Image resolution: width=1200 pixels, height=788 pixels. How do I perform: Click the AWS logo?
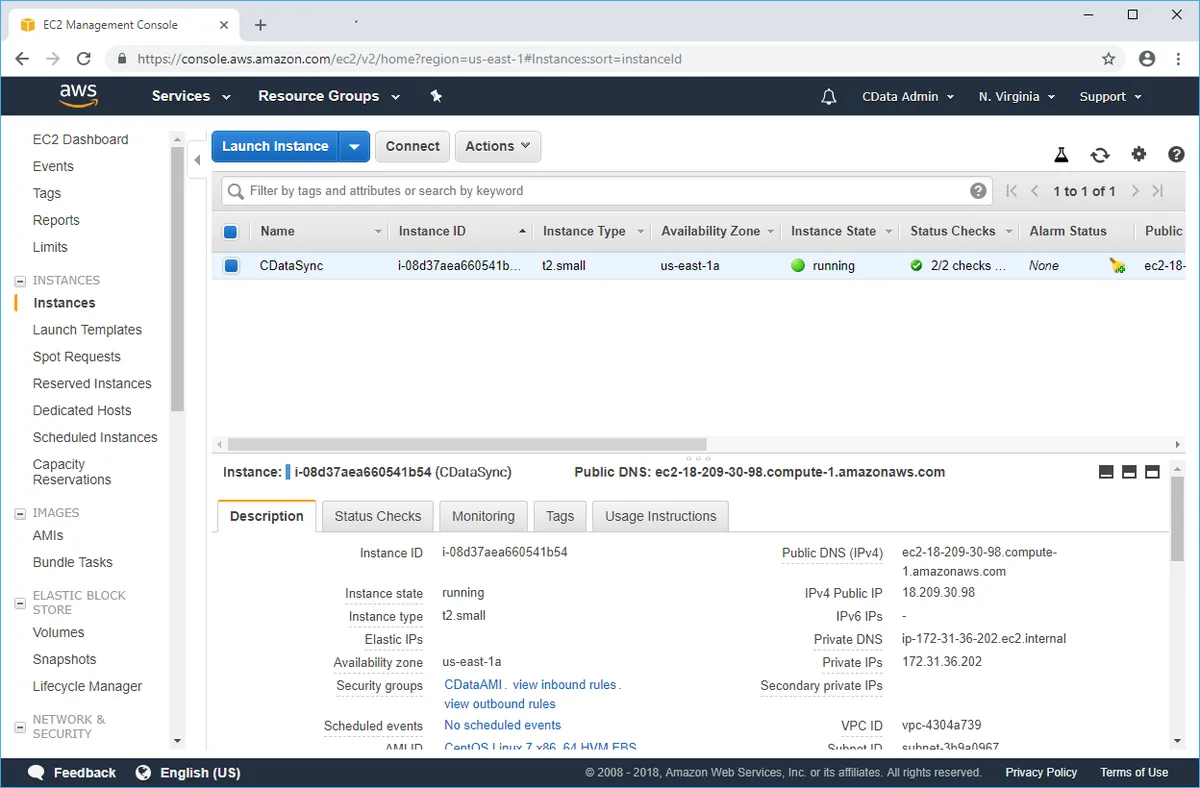point(78,95)
